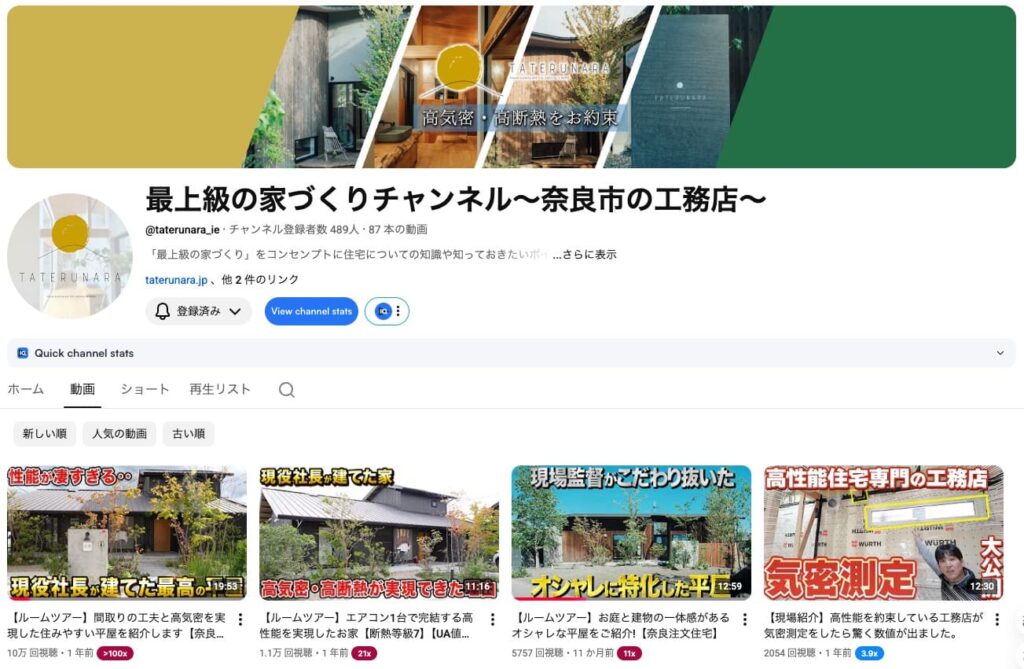Open the taterunara.jp link
Viewport: 1024px width, 669px height.
coord(176,280)
